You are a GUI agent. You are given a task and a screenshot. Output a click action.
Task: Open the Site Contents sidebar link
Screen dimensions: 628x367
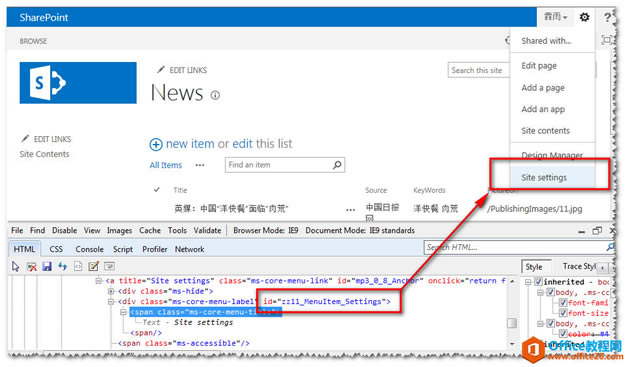click(x=44, y=154)
